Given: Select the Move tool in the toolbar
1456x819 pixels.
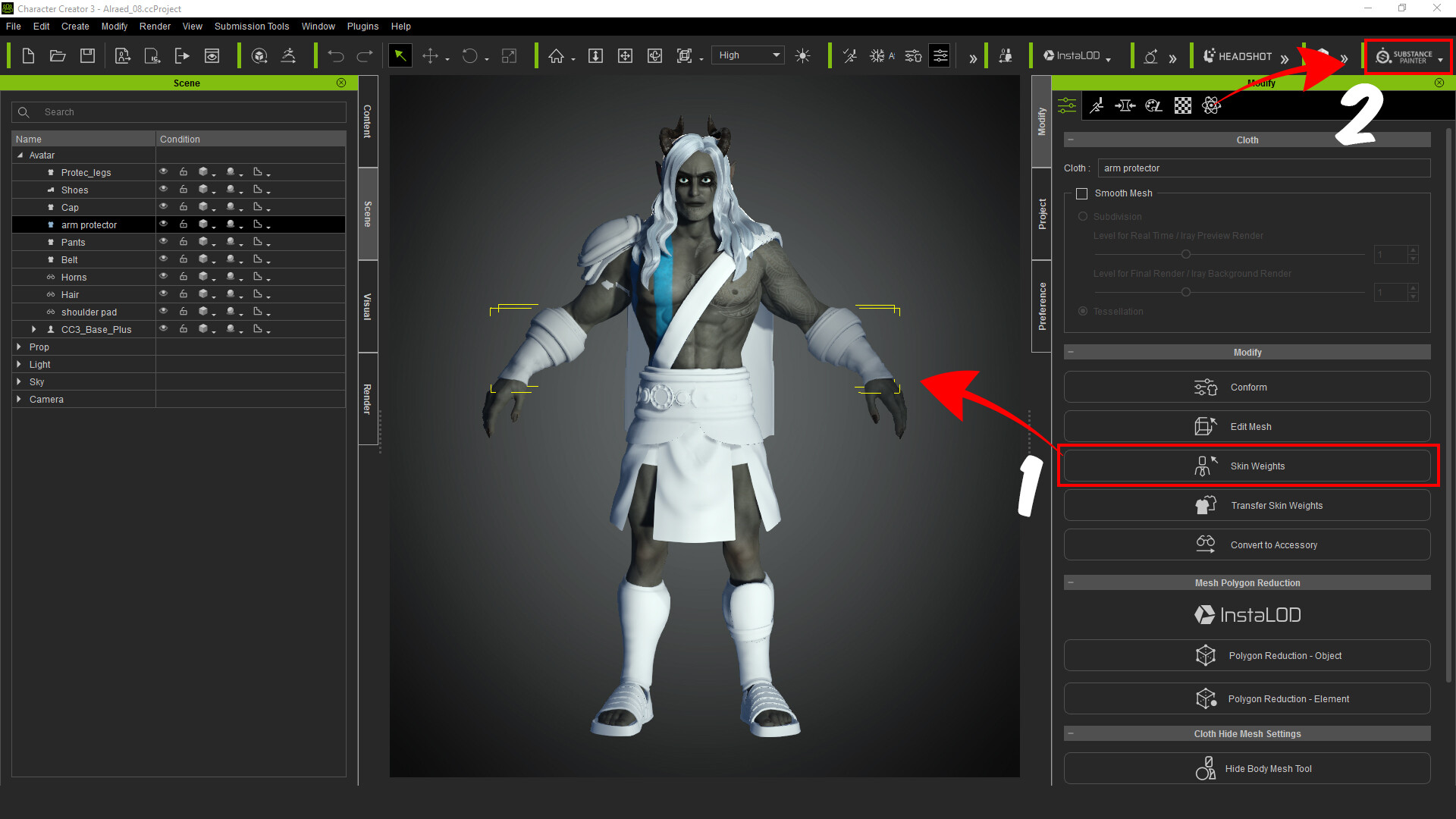Looking at the screenshot, I should [431, 55].
